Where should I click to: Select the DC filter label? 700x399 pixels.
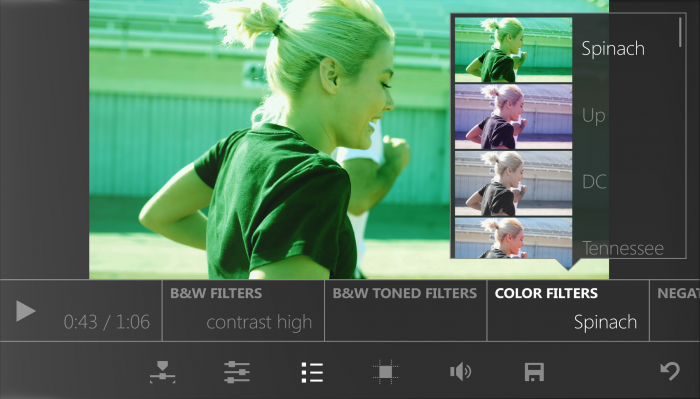(594, 182)
